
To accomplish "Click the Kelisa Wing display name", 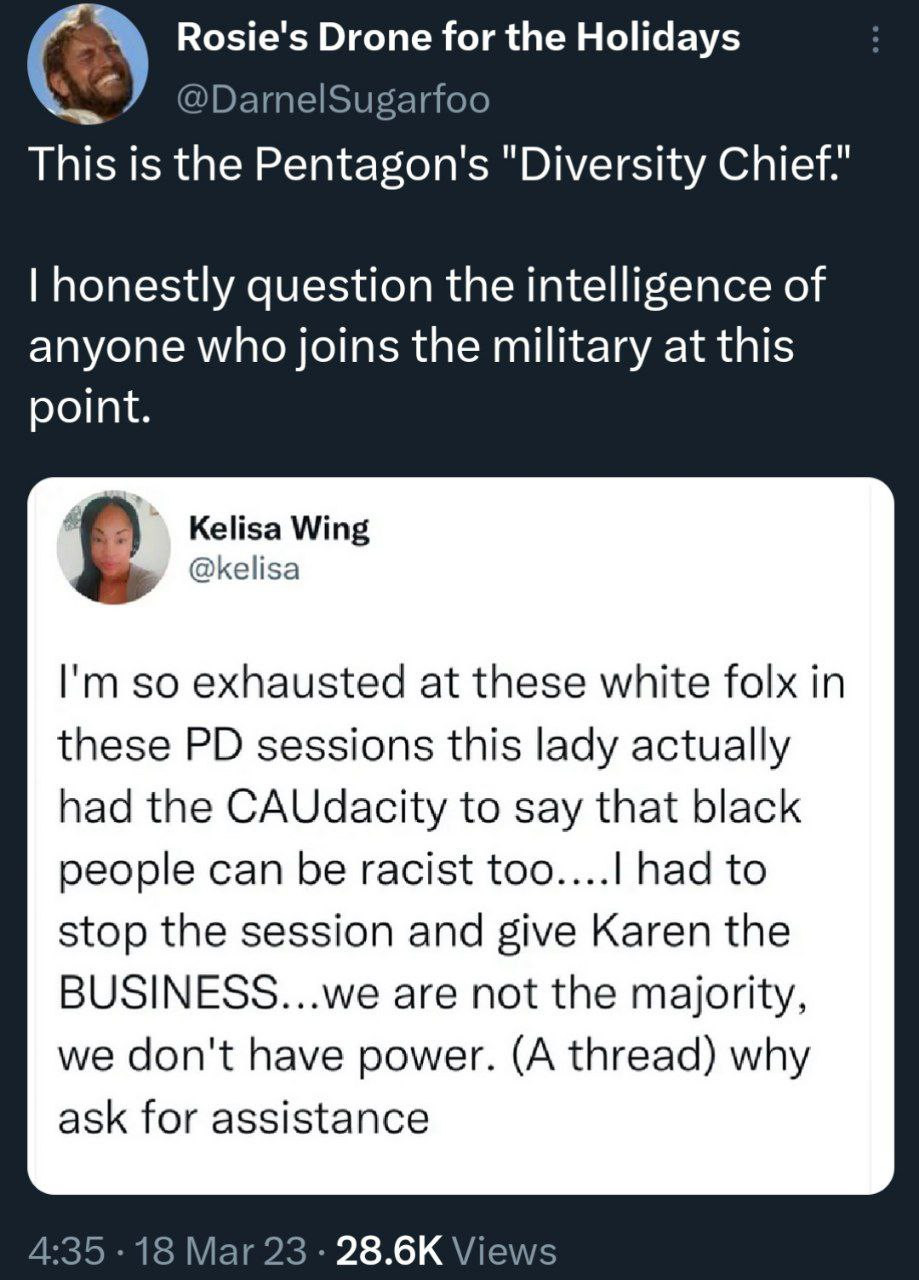I will click(x=279, y=529).
